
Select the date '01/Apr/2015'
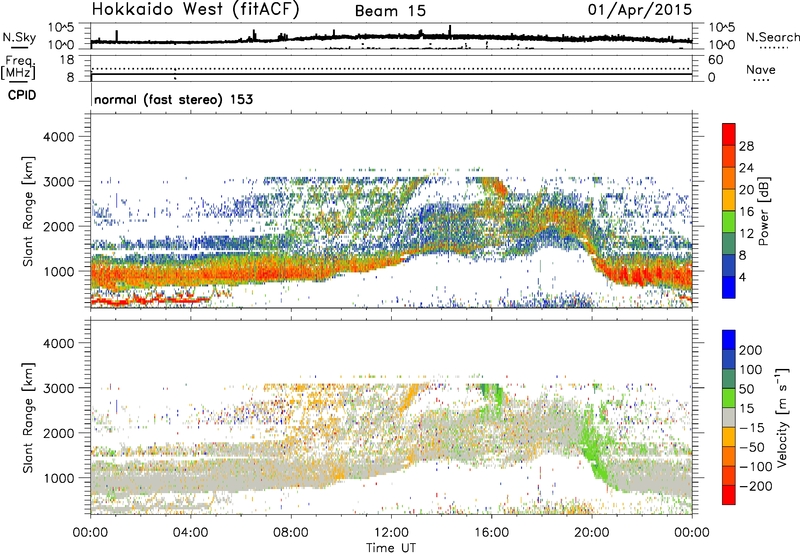[x=640, y=9]
